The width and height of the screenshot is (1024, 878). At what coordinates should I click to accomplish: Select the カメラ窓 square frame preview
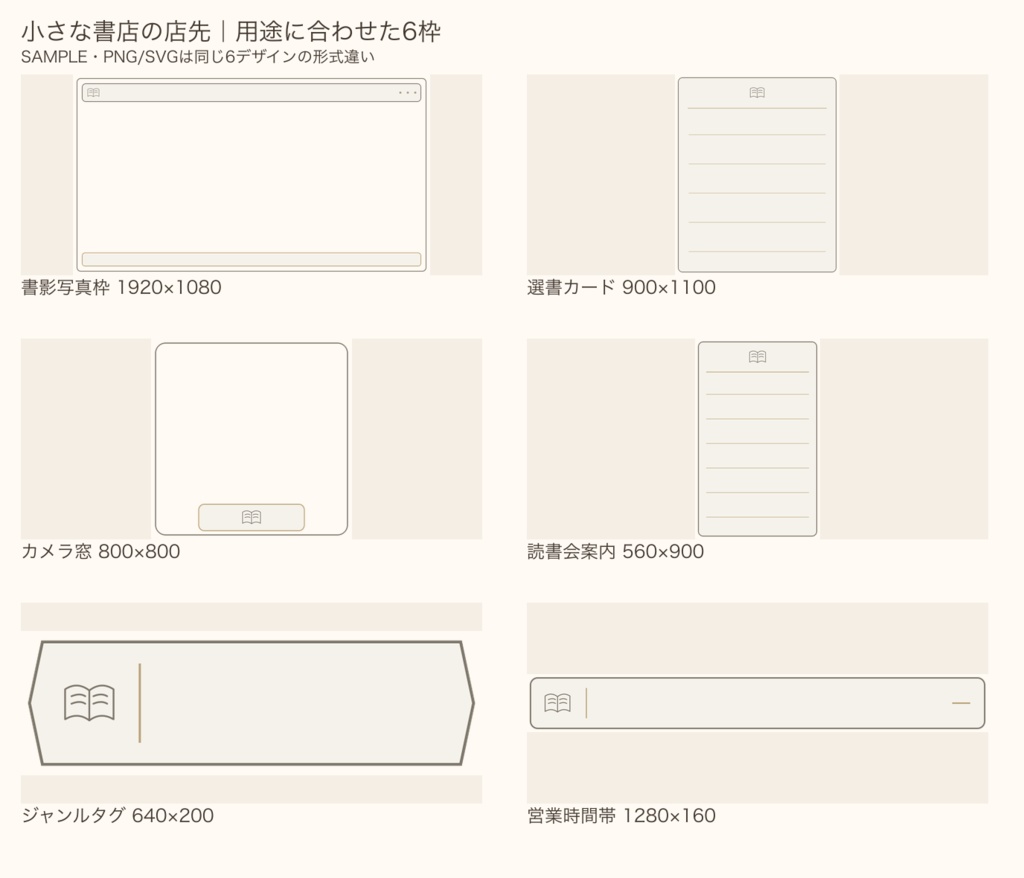251,439
